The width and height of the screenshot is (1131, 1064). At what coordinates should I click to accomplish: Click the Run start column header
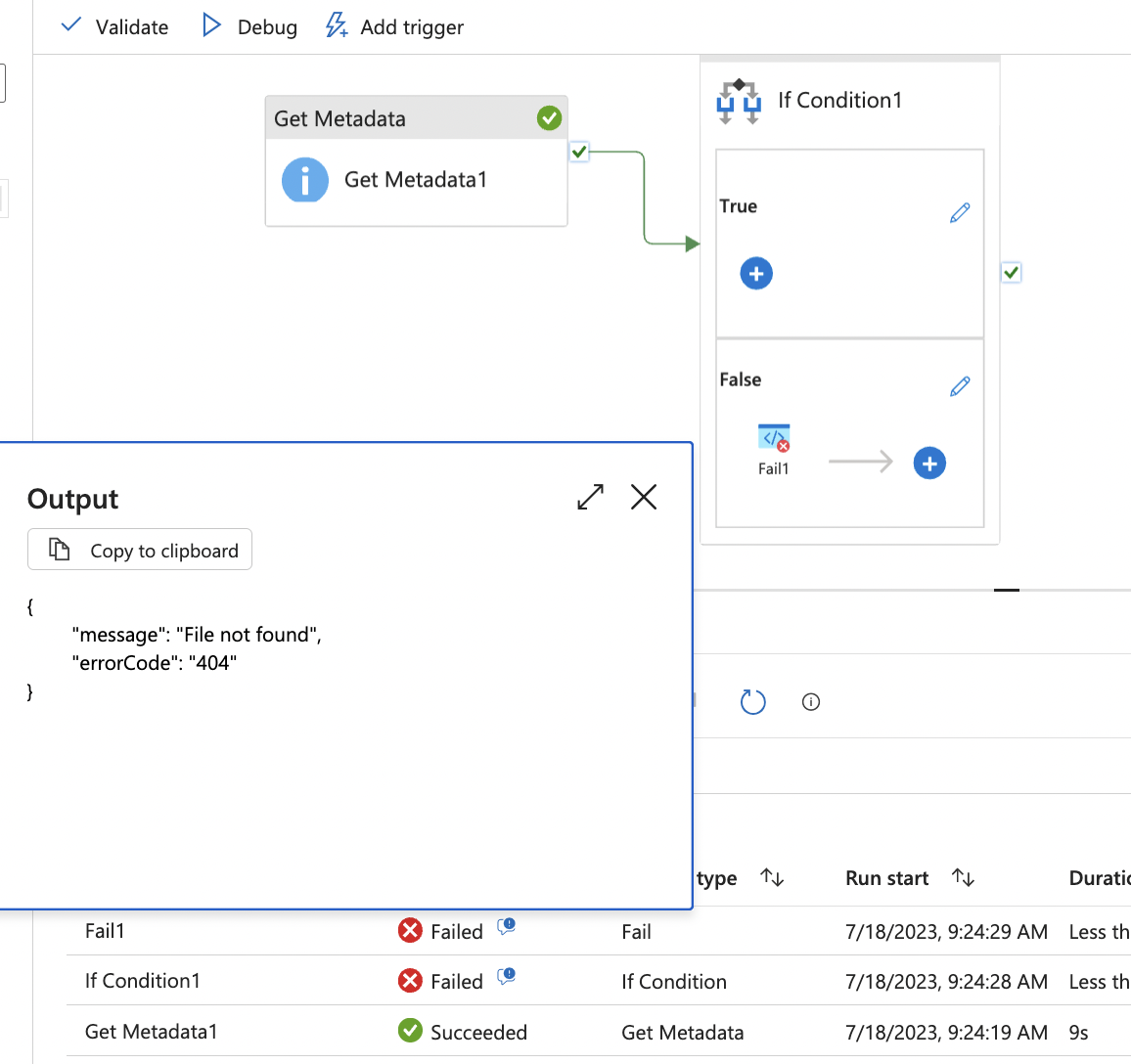[x=886, y=878]
